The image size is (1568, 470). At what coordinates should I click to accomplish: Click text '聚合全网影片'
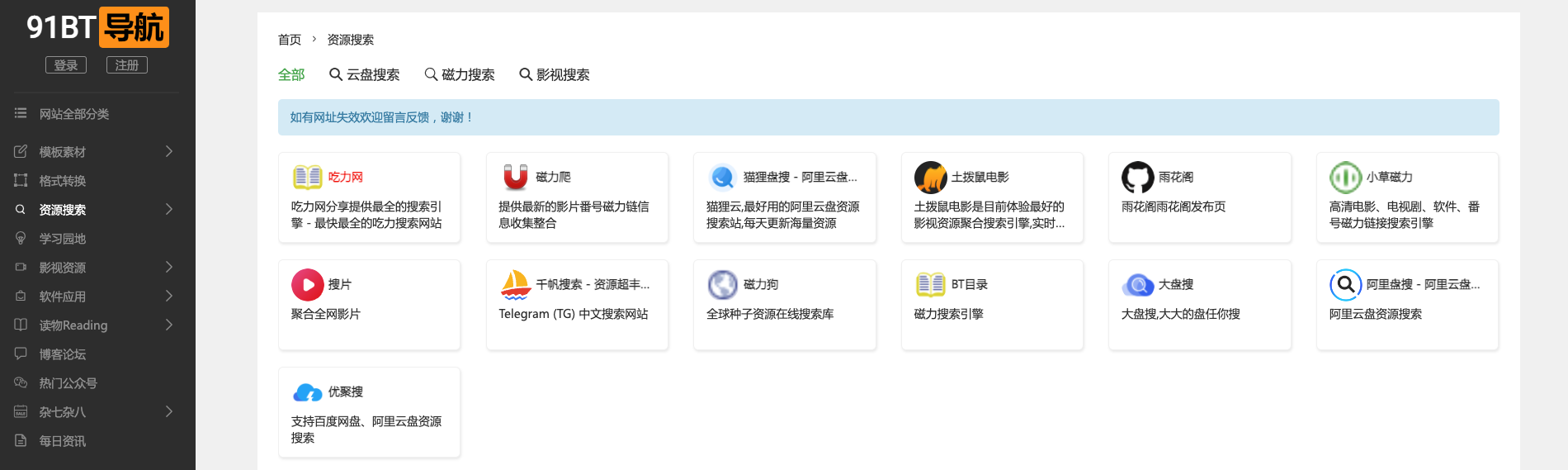(326, 314)
